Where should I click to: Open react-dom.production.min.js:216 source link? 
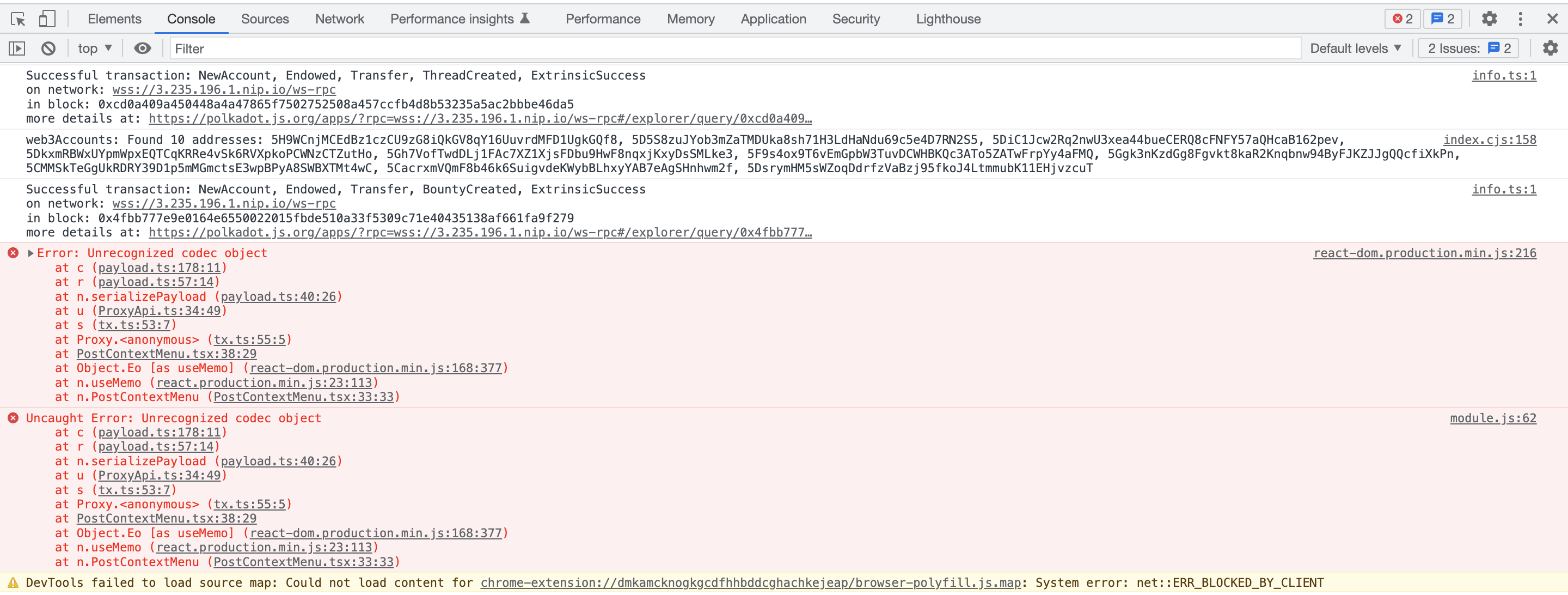pyautogui.click(x=1424, y=253)
